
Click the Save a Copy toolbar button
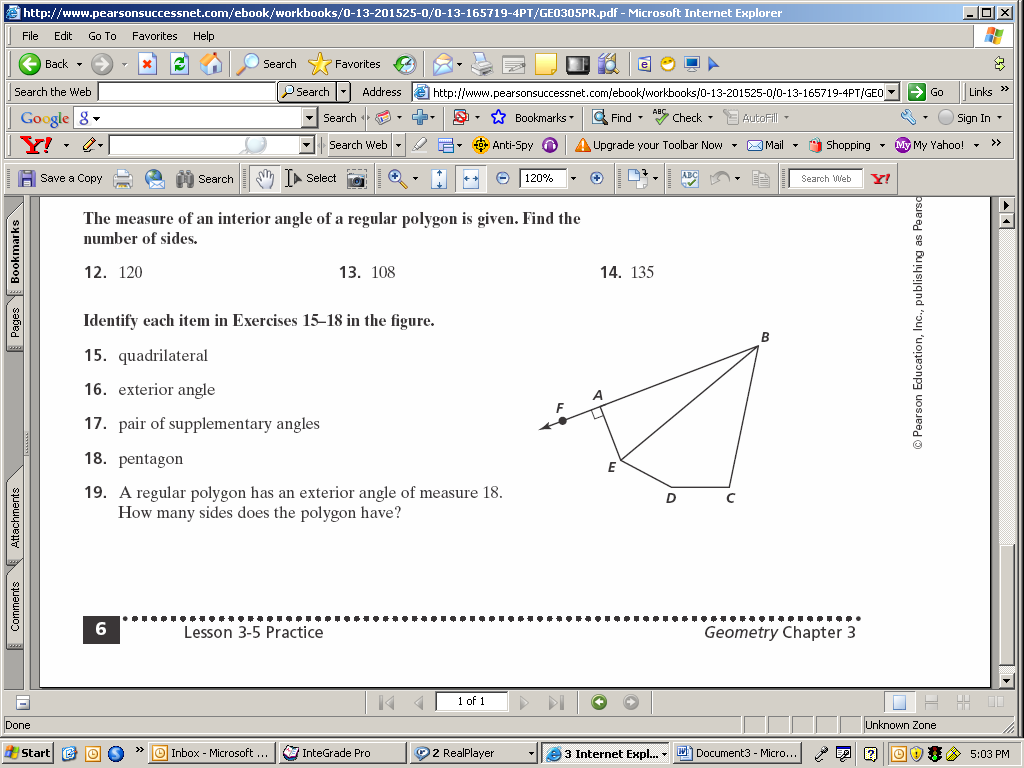pos(60,179)
